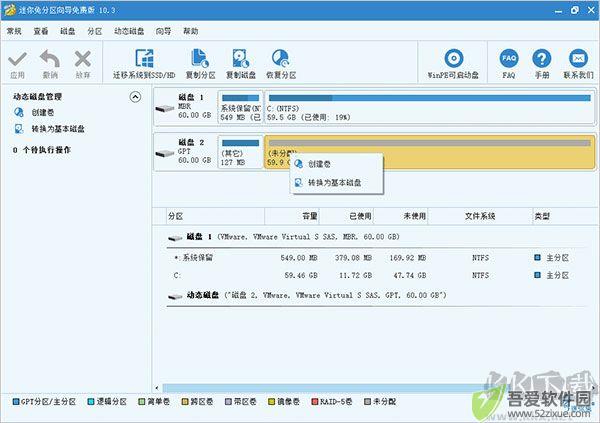Click the 创建卷 link in sidebar
This screenshot has height=423, width=600.
coord(43,112)
